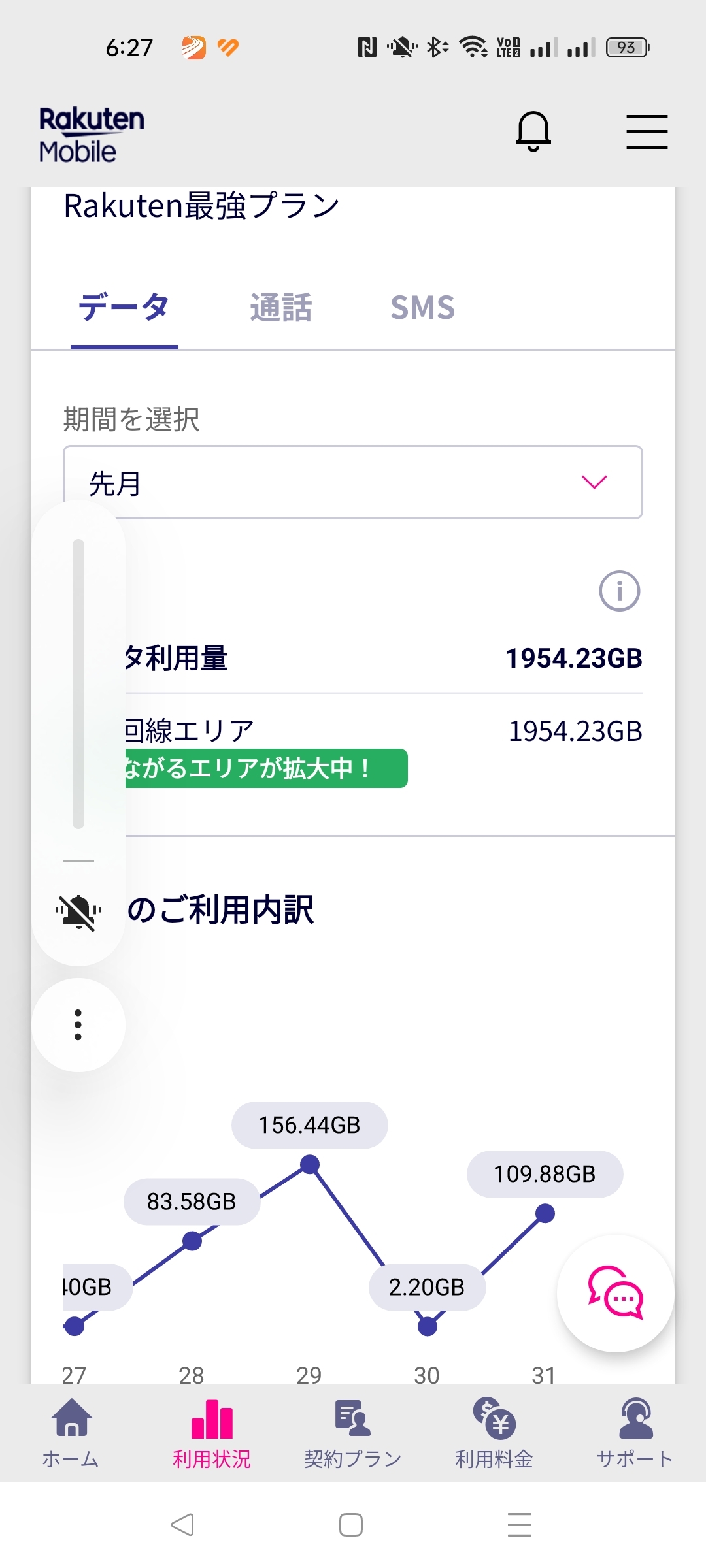This screenshot has height=1568, width=706.
Task: Switch to the 通話 tab
Action: (281, 308)
